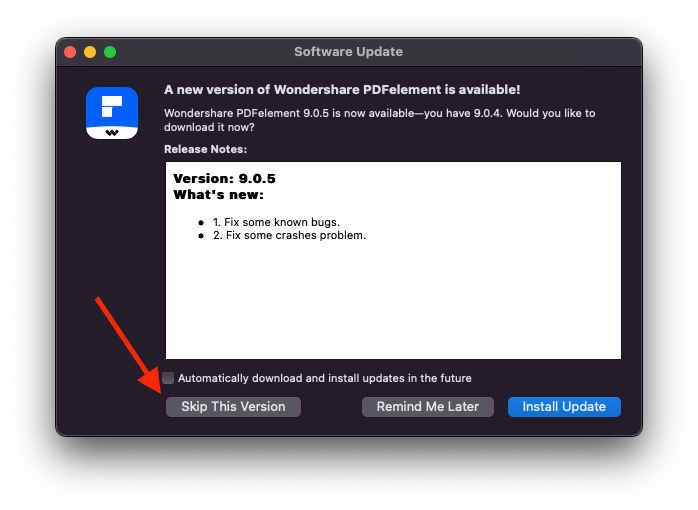Click the blank area of release notes
The width and height of the screenshot is (698, 510).
click(393, 300)
